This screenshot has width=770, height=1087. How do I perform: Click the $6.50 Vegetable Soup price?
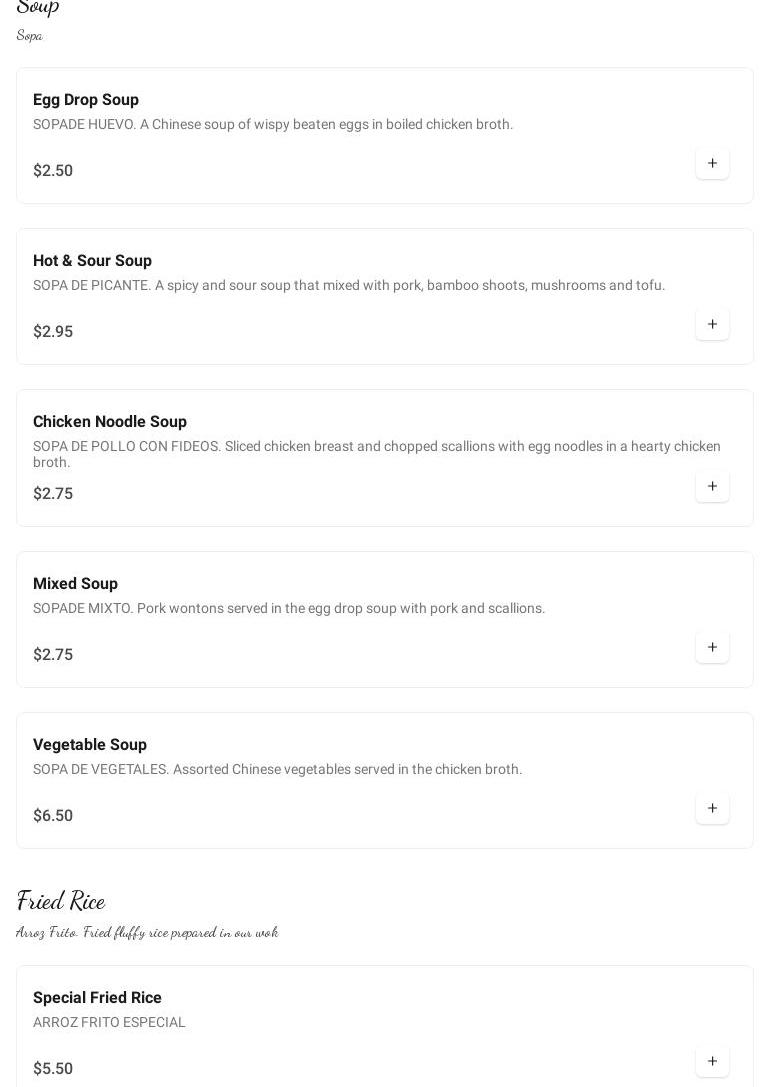[53, 816]
